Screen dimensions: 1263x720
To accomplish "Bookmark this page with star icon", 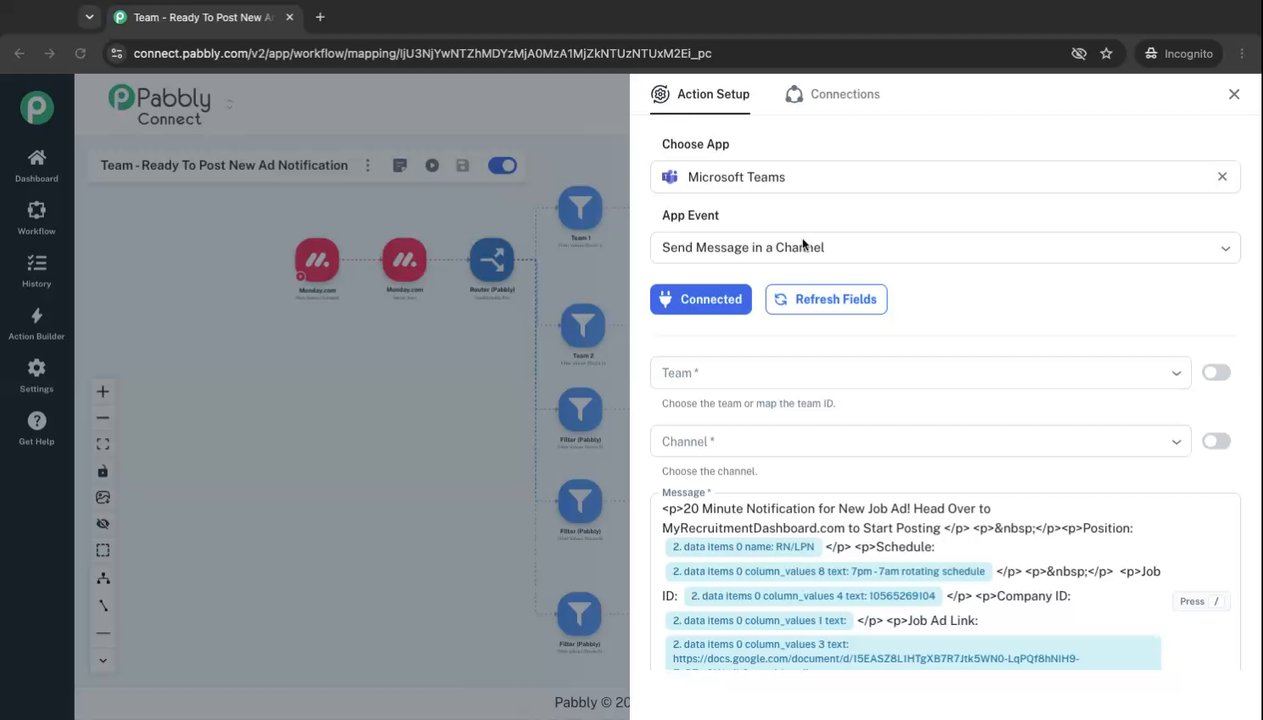I will click(x=1106, y=53).
